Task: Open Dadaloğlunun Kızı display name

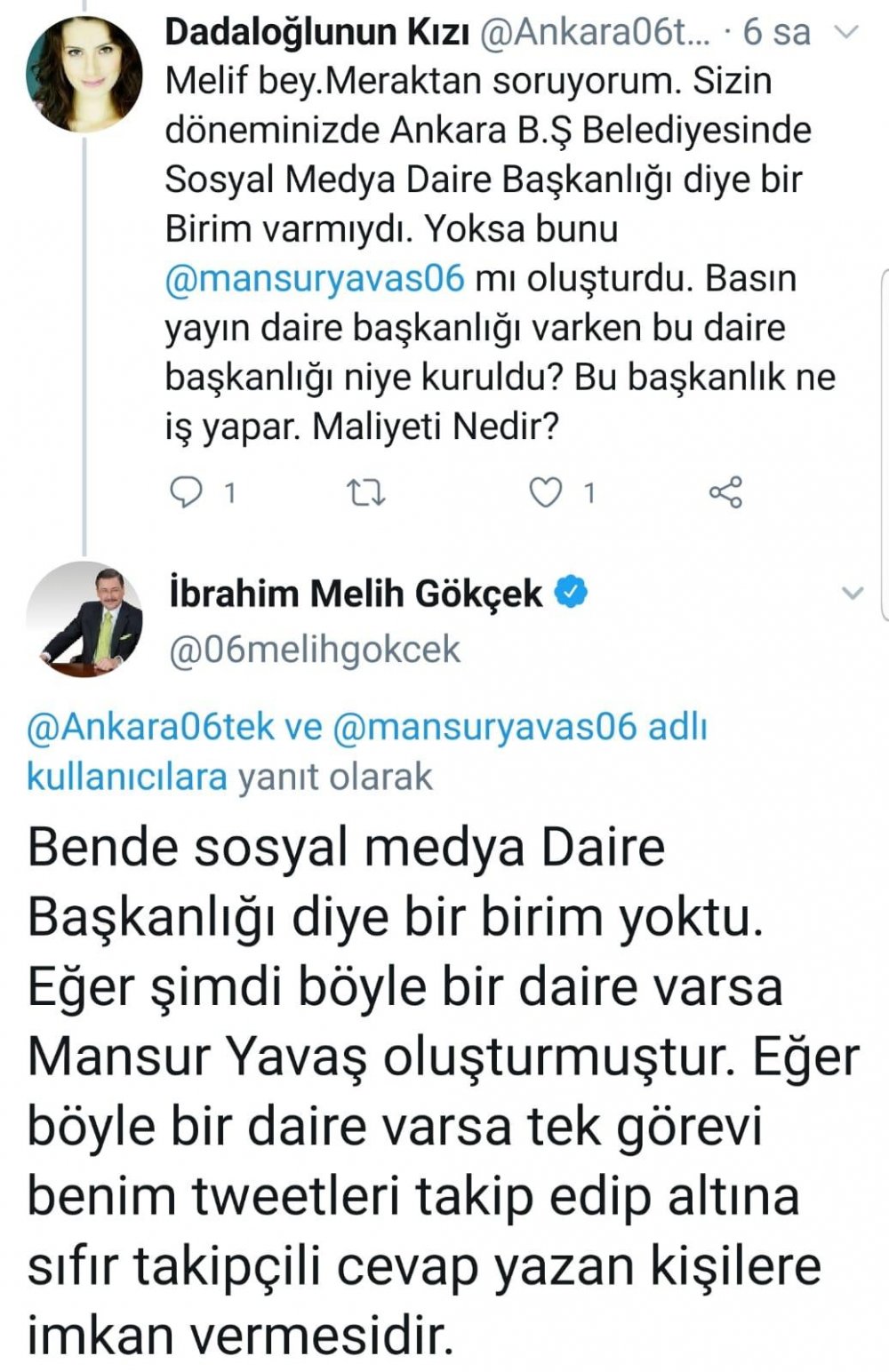Action: point(318,33)
